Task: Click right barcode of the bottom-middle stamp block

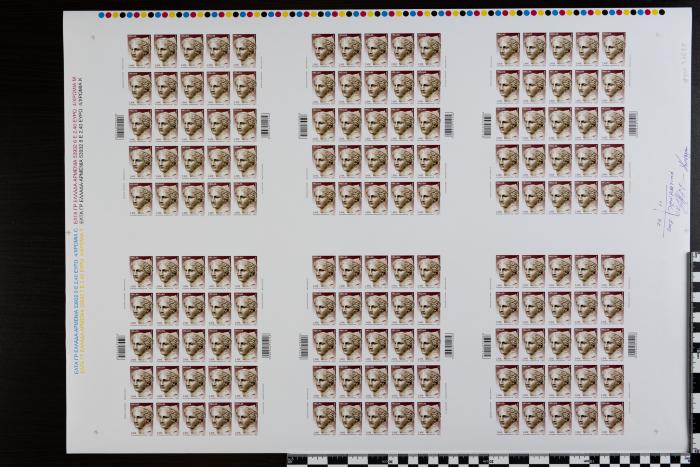Action: pyautogui.click(x=449, y=345)
